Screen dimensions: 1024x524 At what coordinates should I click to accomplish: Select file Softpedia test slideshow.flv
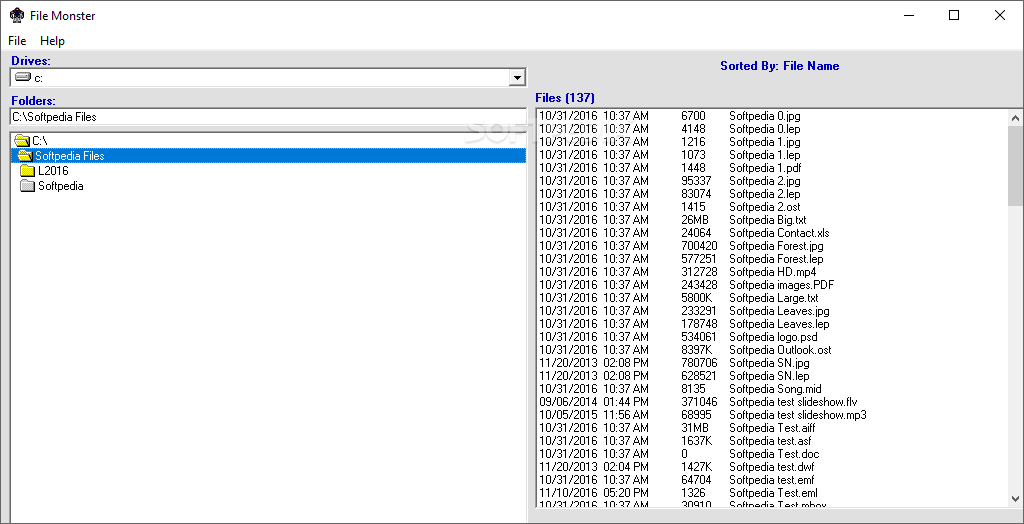pyautogui.click(x=793, y=402)
